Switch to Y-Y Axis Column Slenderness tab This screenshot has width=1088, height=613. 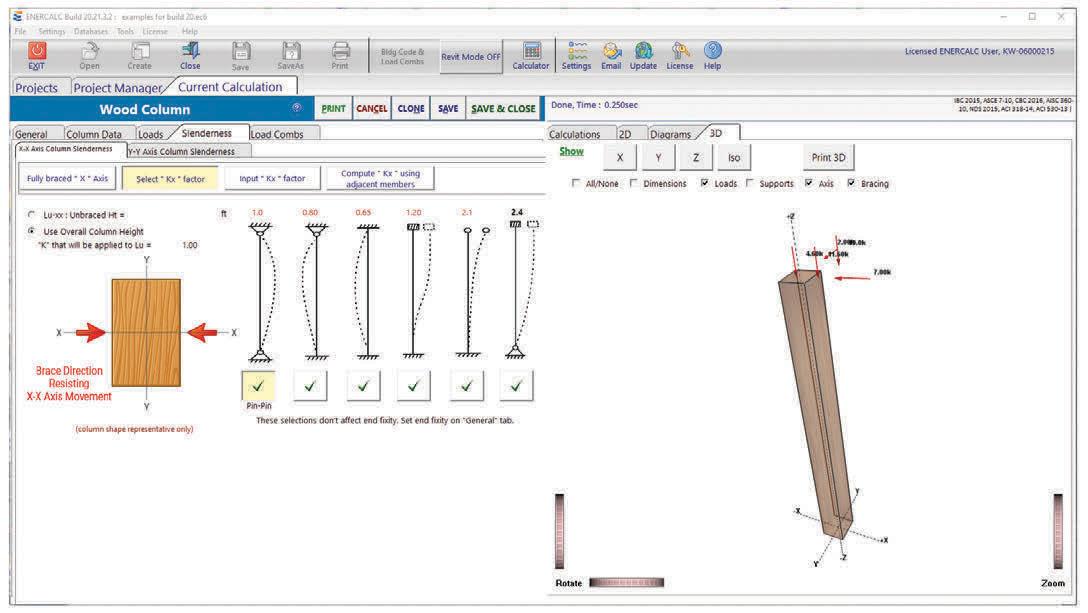click(182, 151)
